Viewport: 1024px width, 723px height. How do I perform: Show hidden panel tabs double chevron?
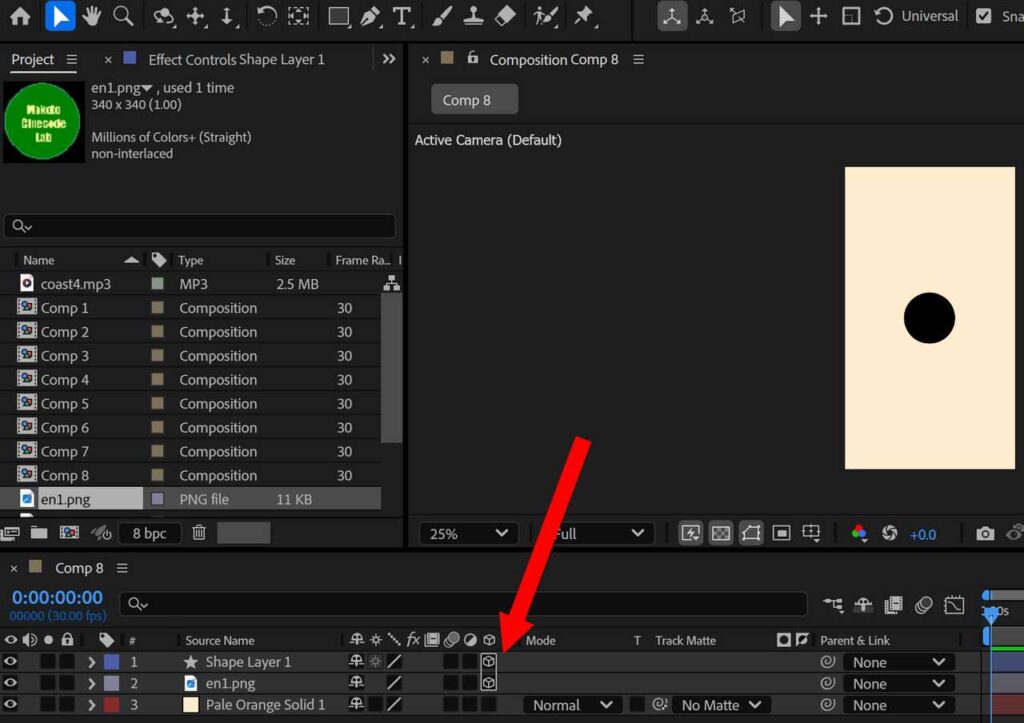(x=389, y=59)
